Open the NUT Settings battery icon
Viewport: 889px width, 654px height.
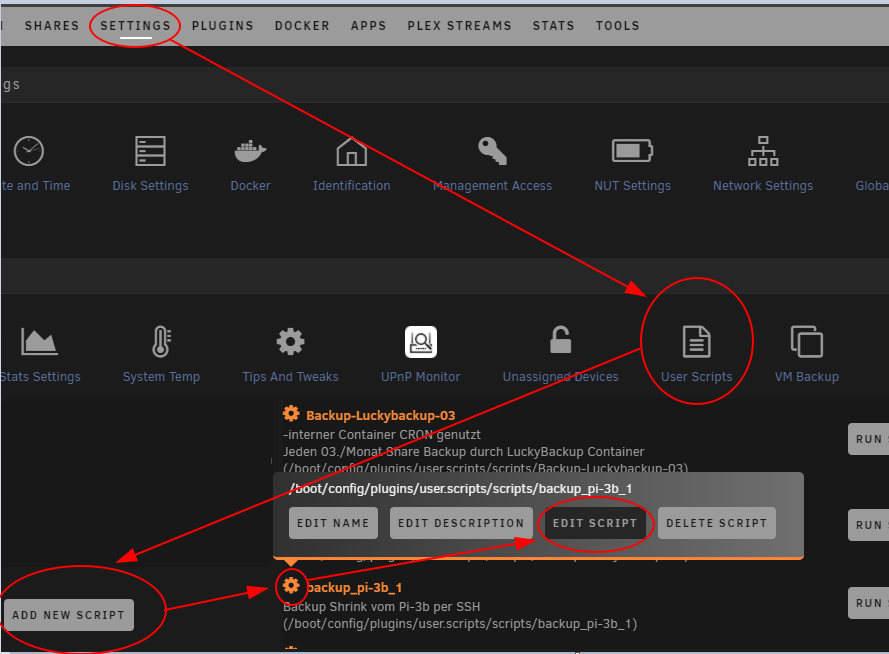(632, 151)
